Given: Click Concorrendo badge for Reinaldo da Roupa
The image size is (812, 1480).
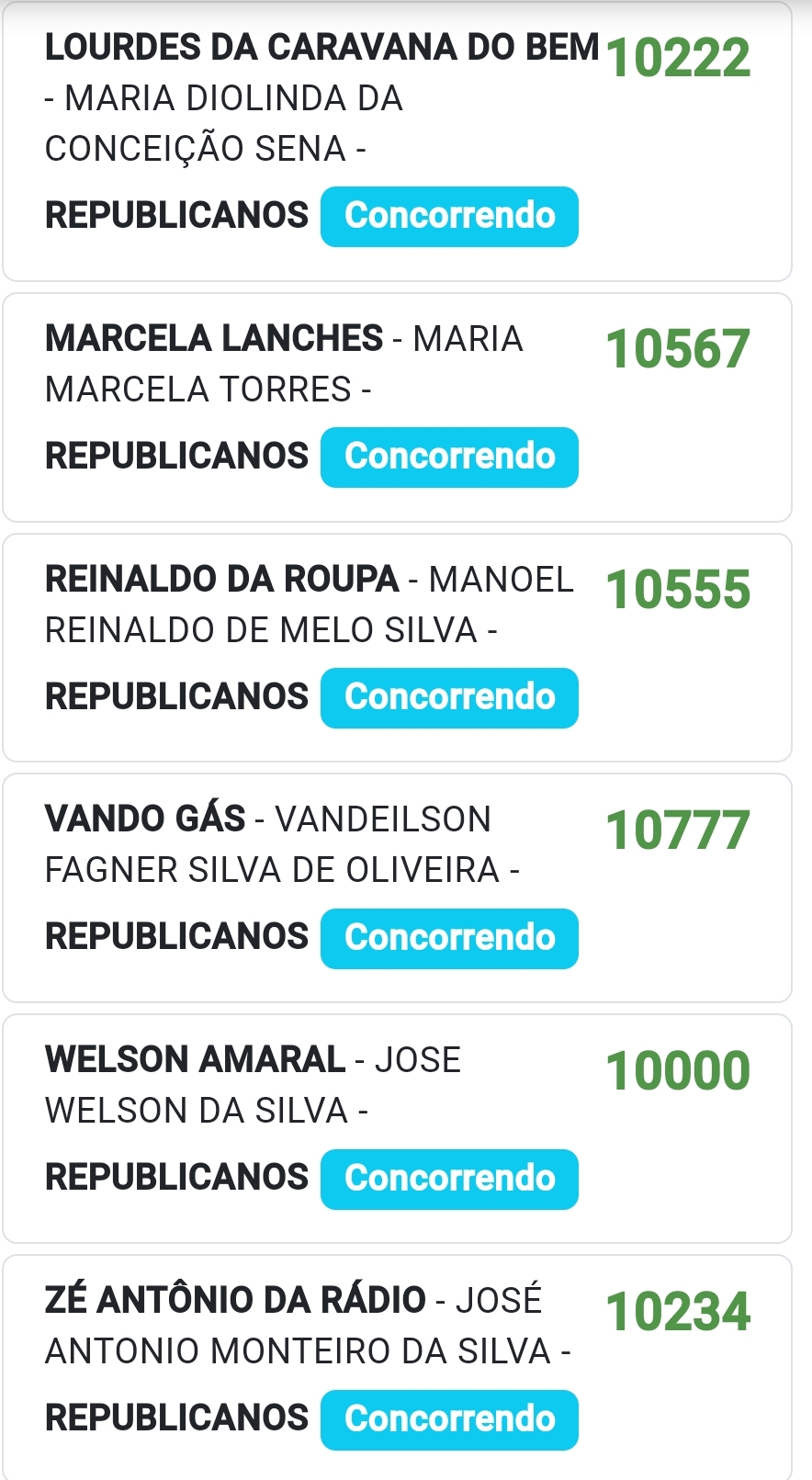Looking at the screenshot, I should click(x=449, y=698).
